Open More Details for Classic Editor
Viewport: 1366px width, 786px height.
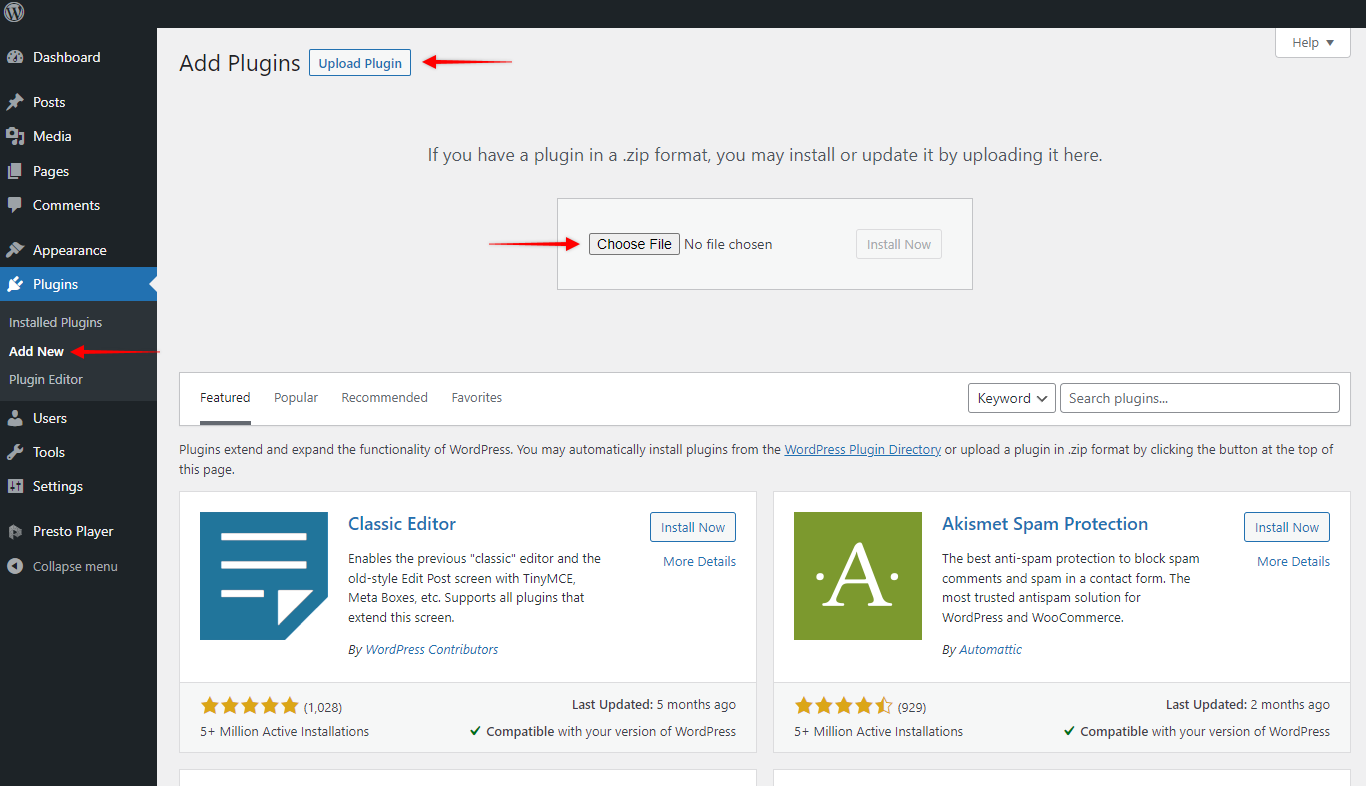pos(700,561)
